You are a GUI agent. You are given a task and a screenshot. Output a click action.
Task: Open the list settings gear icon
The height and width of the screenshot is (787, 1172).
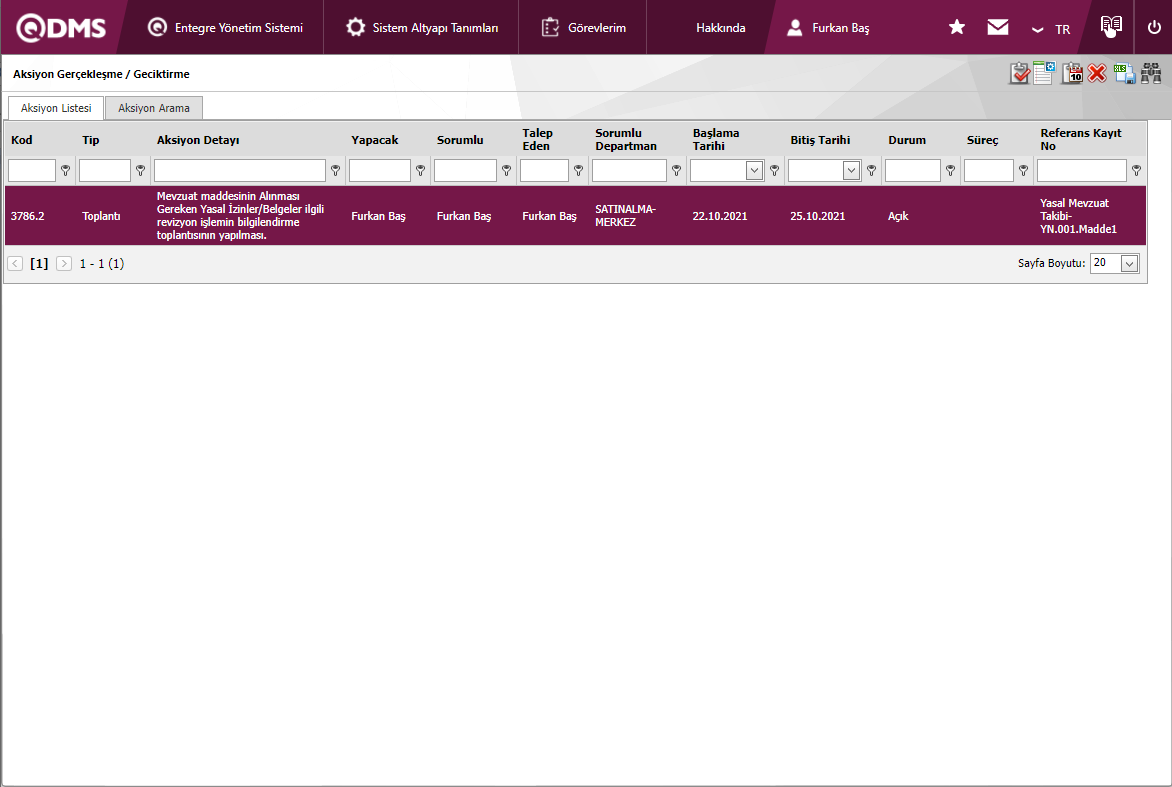tap(1044, 73)
